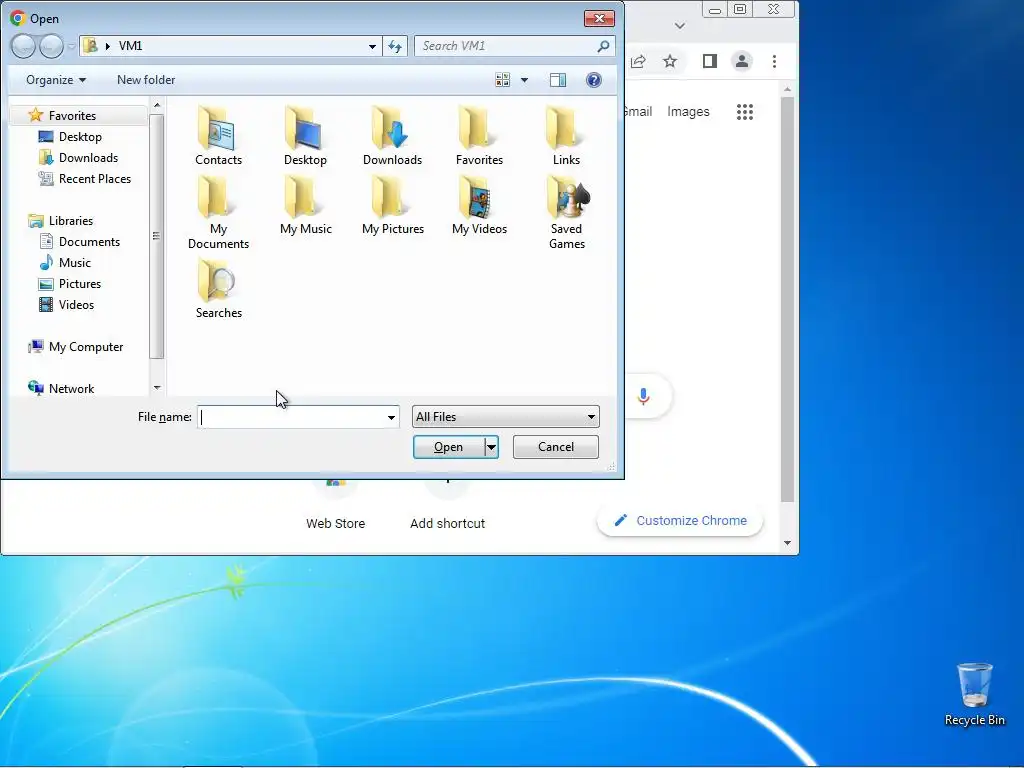Bookmark the page with star icon
This screenshot has width=1024, height=768.
pos(670,61)
